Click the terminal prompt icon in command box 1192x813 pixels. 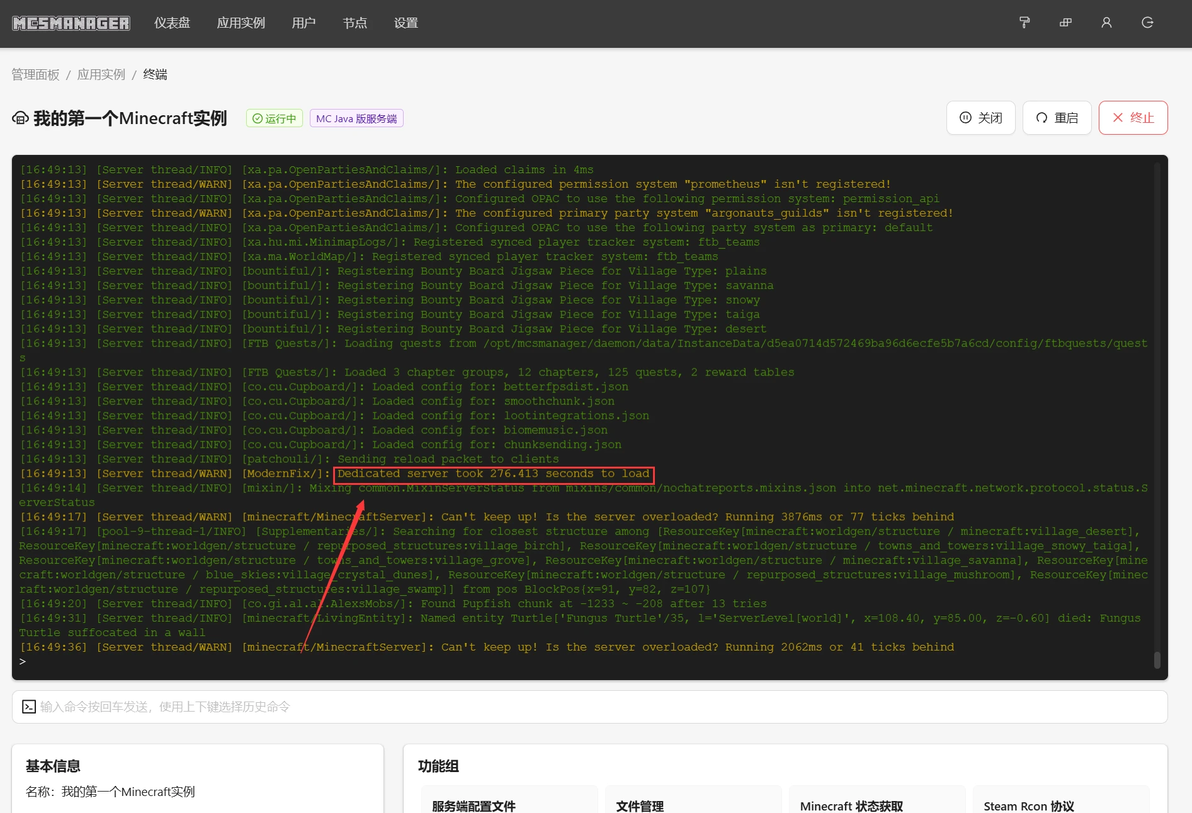(29, 707)
